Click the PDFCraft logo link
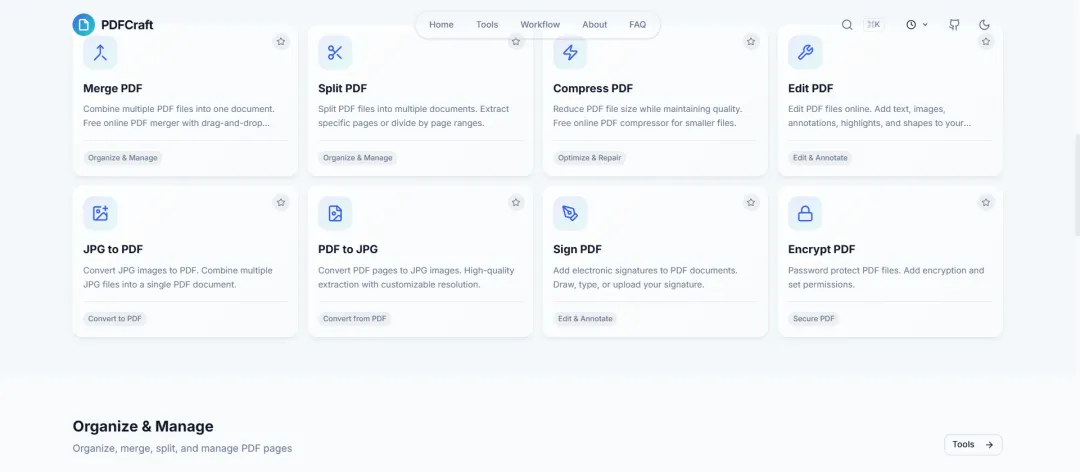The width and height of the screenshot is (1080, 472). (113, 25)
